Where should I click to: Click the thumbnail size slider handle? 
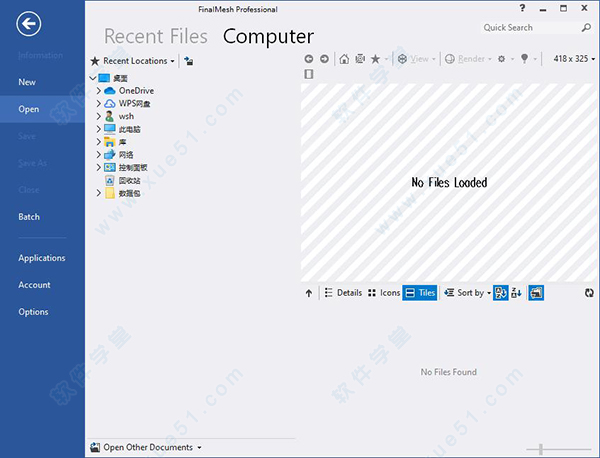(x=541, y=449)
